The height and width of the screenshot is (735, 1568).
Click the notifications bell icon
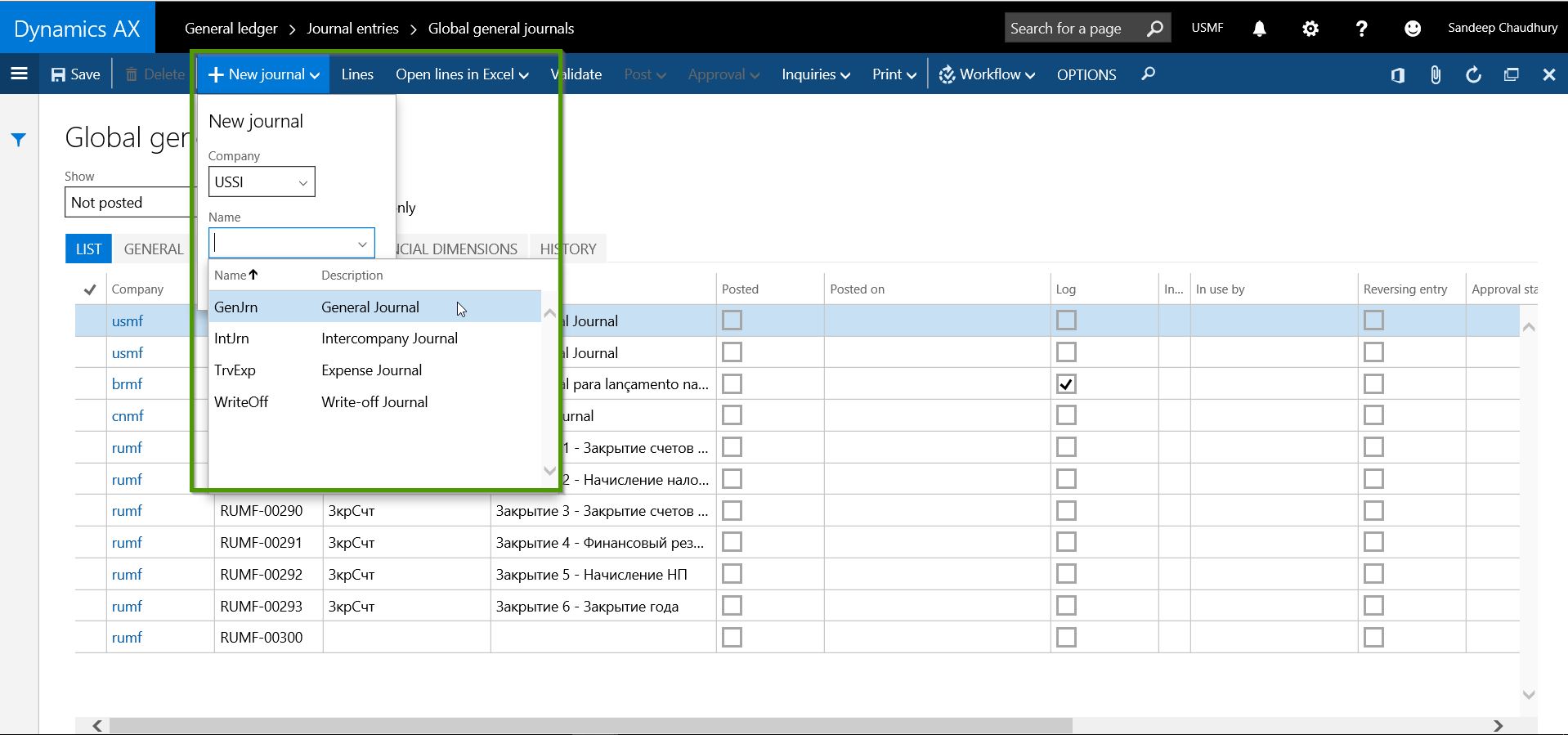tap(1259, 29)
